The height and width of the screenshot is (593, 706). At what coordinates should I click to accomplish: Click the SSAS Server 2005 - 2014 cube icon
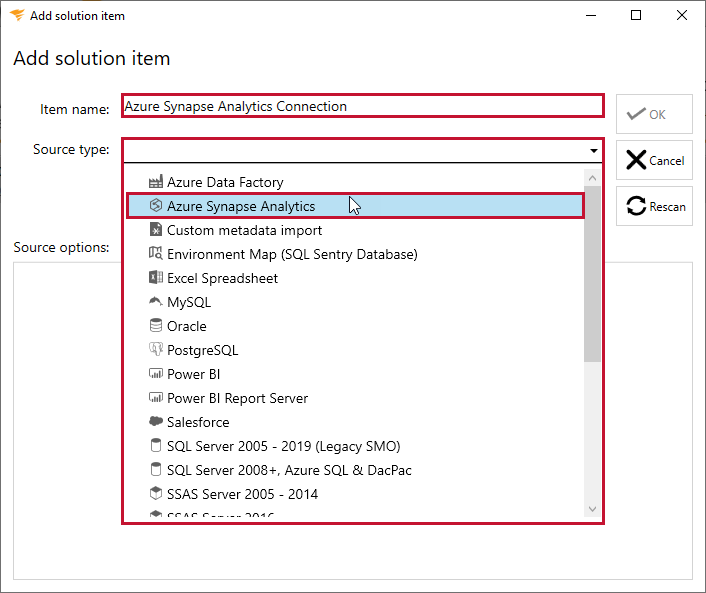click(156, 493)
